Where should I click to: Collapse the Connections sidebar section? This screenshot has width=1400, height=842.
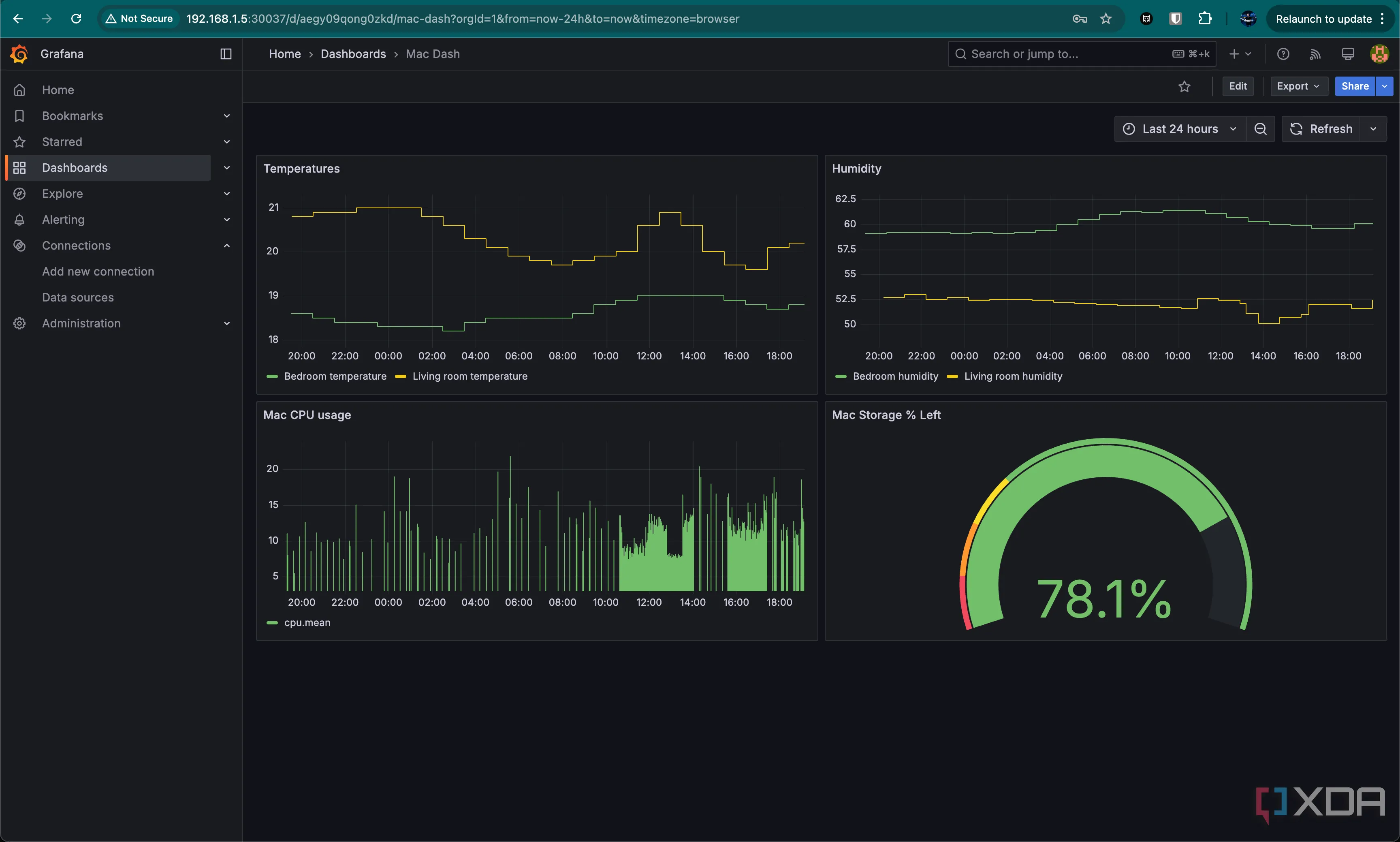click(x=226, y=246)
